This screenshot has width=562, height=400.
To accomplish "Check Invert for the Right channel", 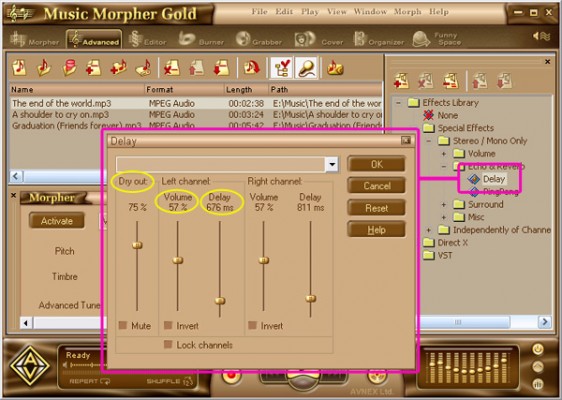I will (252, 325).
